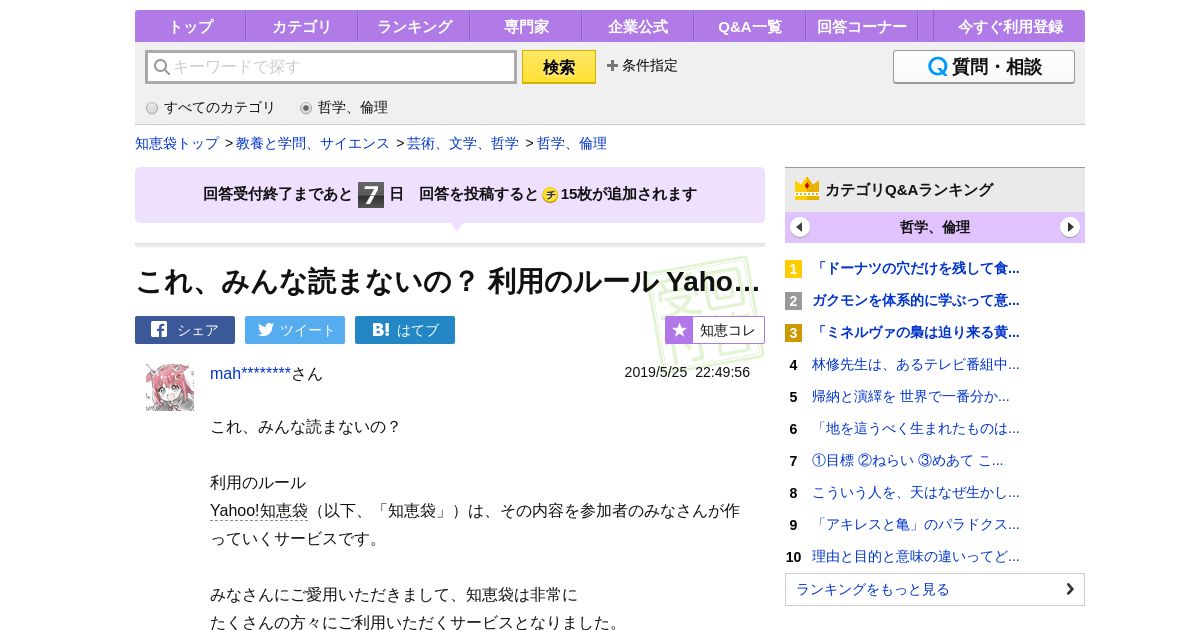Open 今すぐ利用登録 tab
1200x630 pixels.
[1009, 26]
